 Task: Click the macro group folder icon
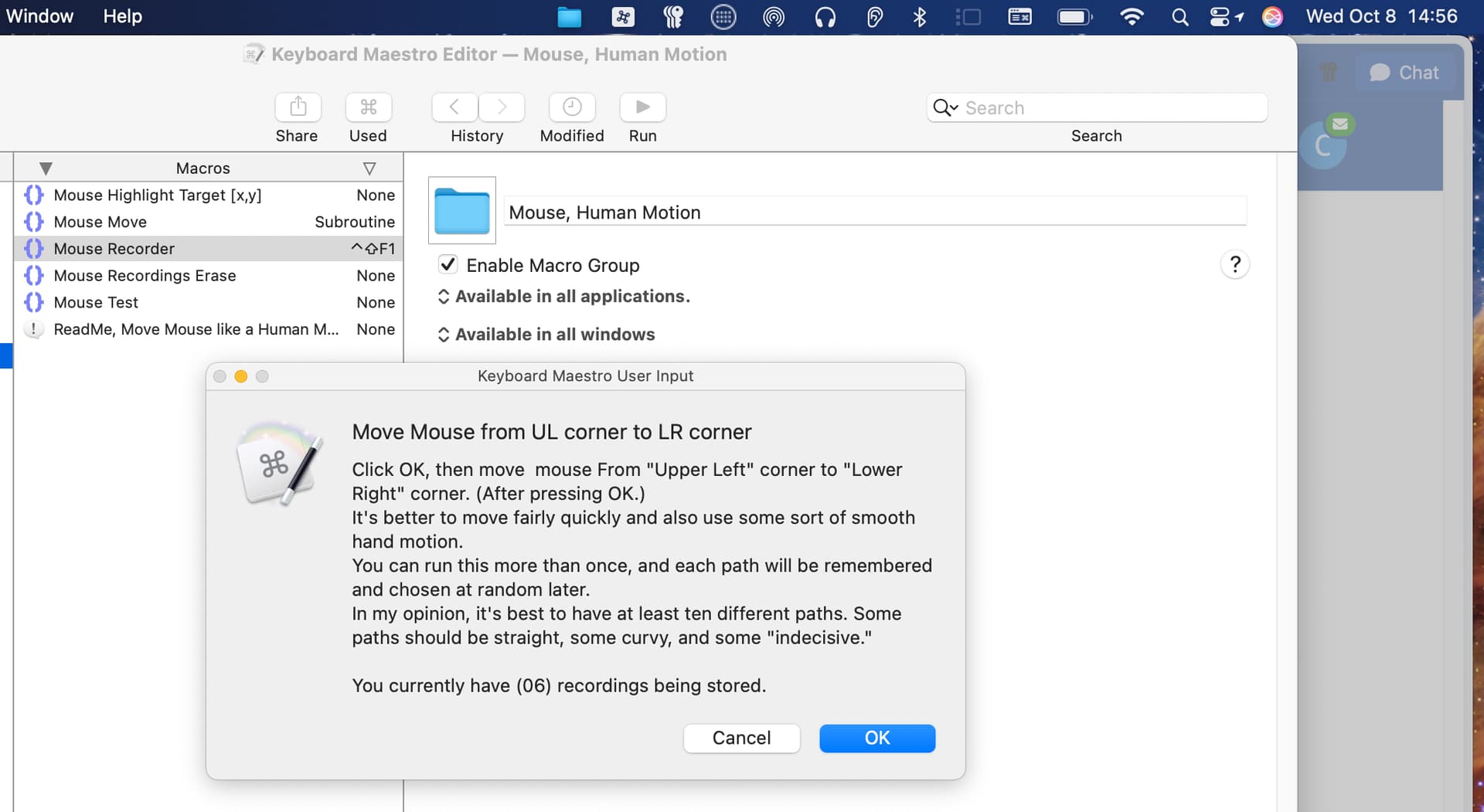click(x=461, y=210)
